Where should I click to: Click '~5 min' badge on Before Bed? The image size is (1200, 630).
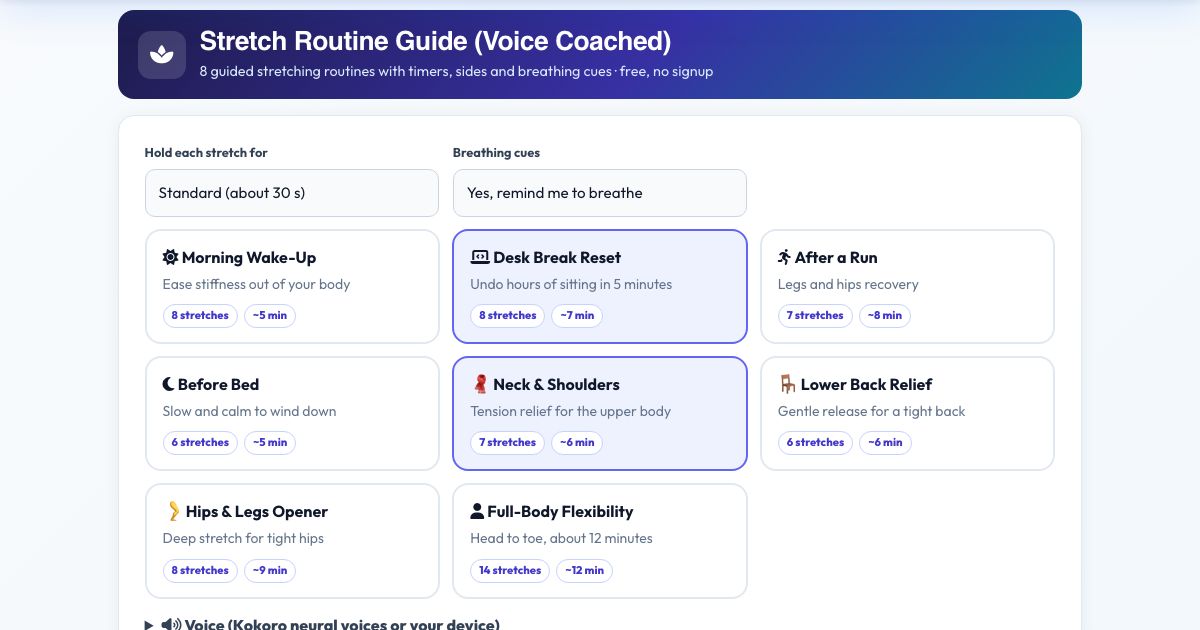coord(270,442)
